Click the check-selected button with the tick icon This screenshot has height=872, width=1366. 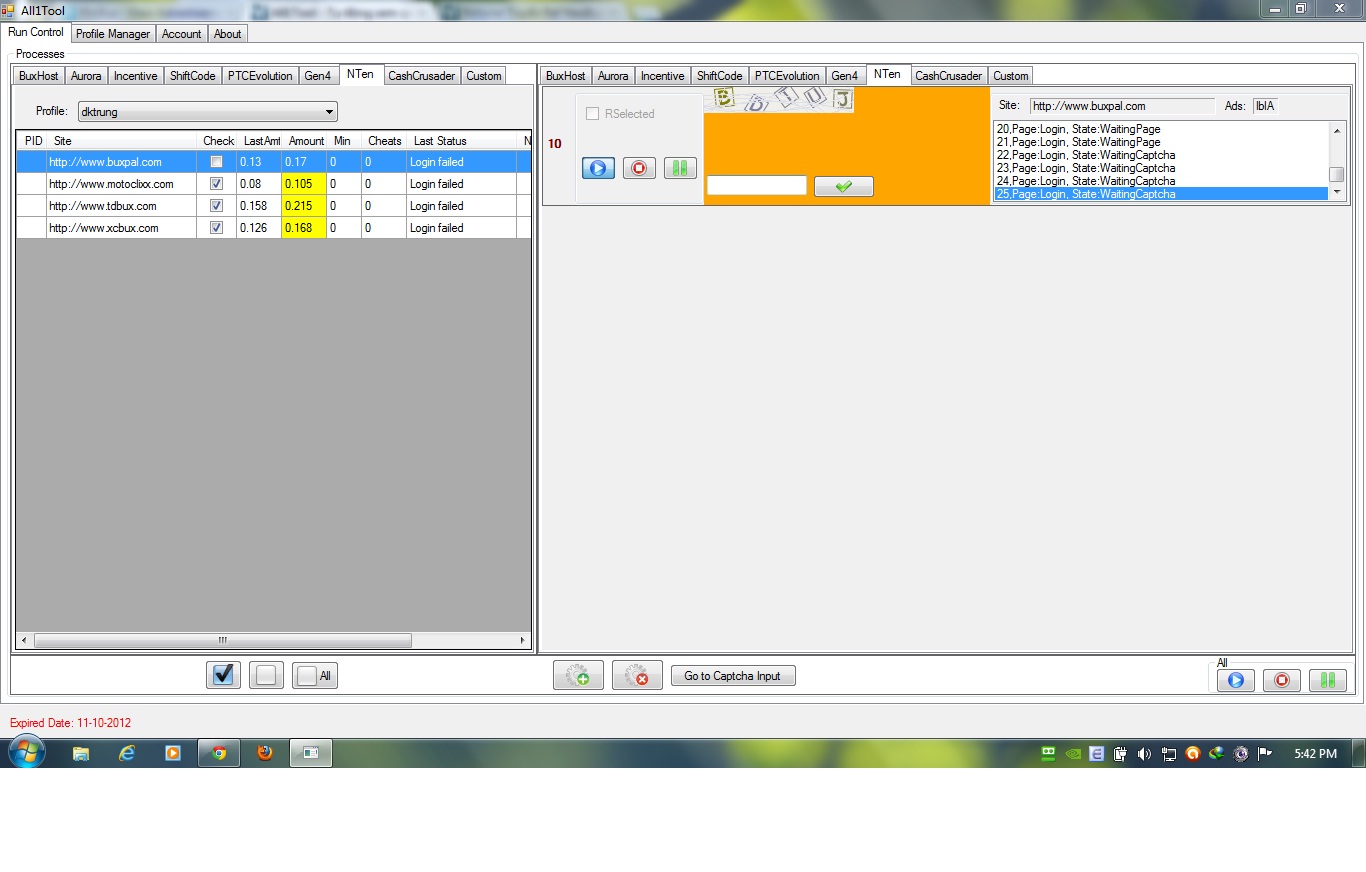tap(223, 676)
